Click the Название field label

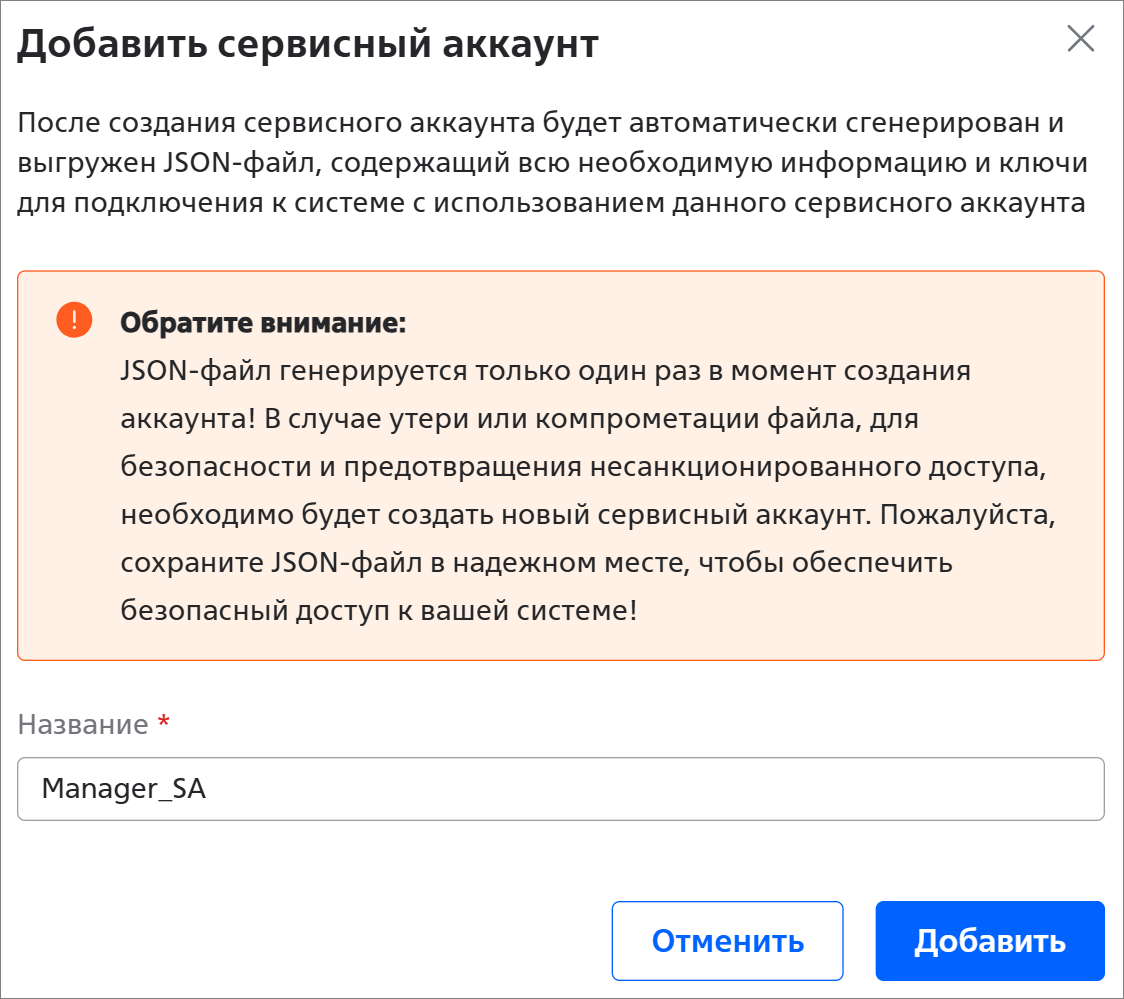(x=83, y=724)
